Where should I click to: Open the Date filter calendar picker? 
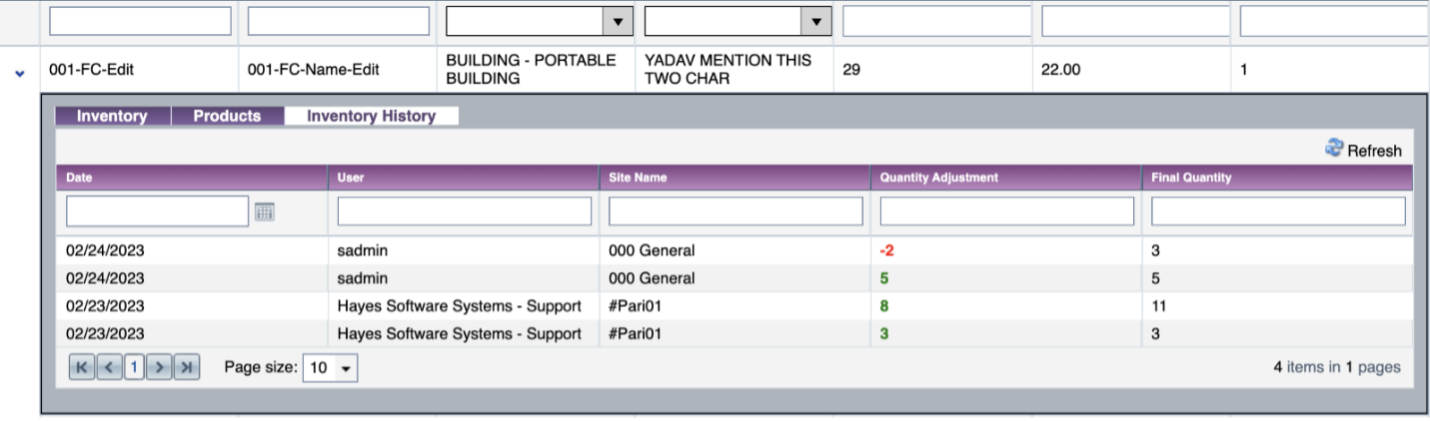(x=265, y=211)
